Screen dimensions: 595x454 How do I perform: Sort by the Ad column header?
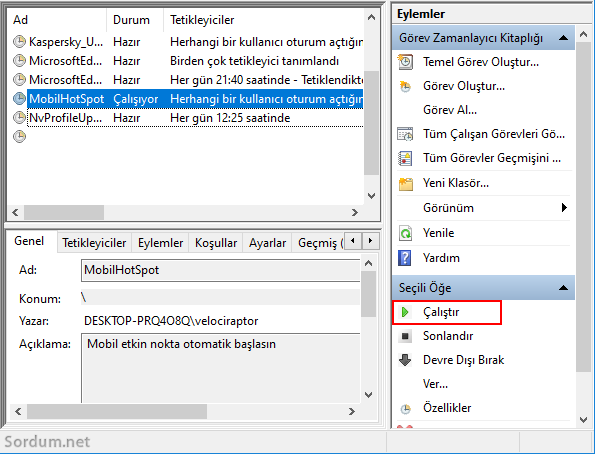[57, 20]
